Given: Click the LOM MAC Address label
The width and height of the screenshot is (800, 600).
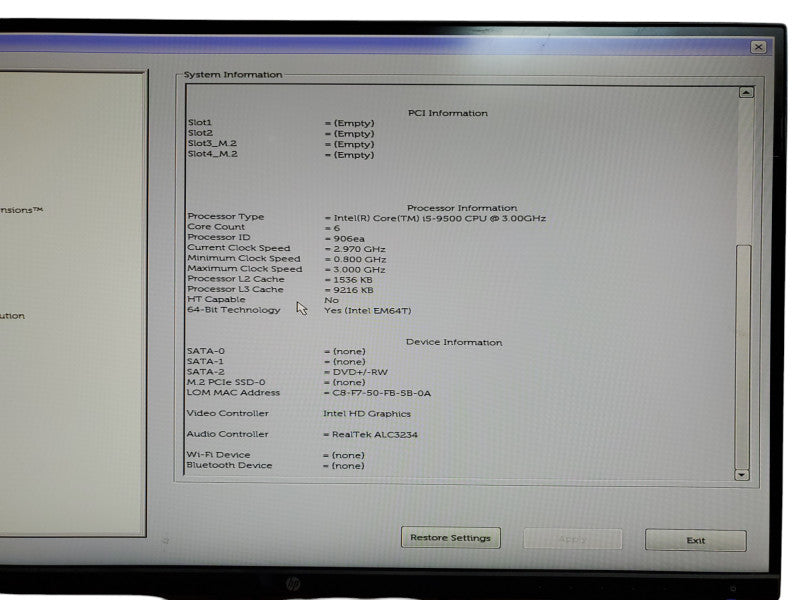Looking at the screenshot, I should pyautogui.click(x=233, y=393).
